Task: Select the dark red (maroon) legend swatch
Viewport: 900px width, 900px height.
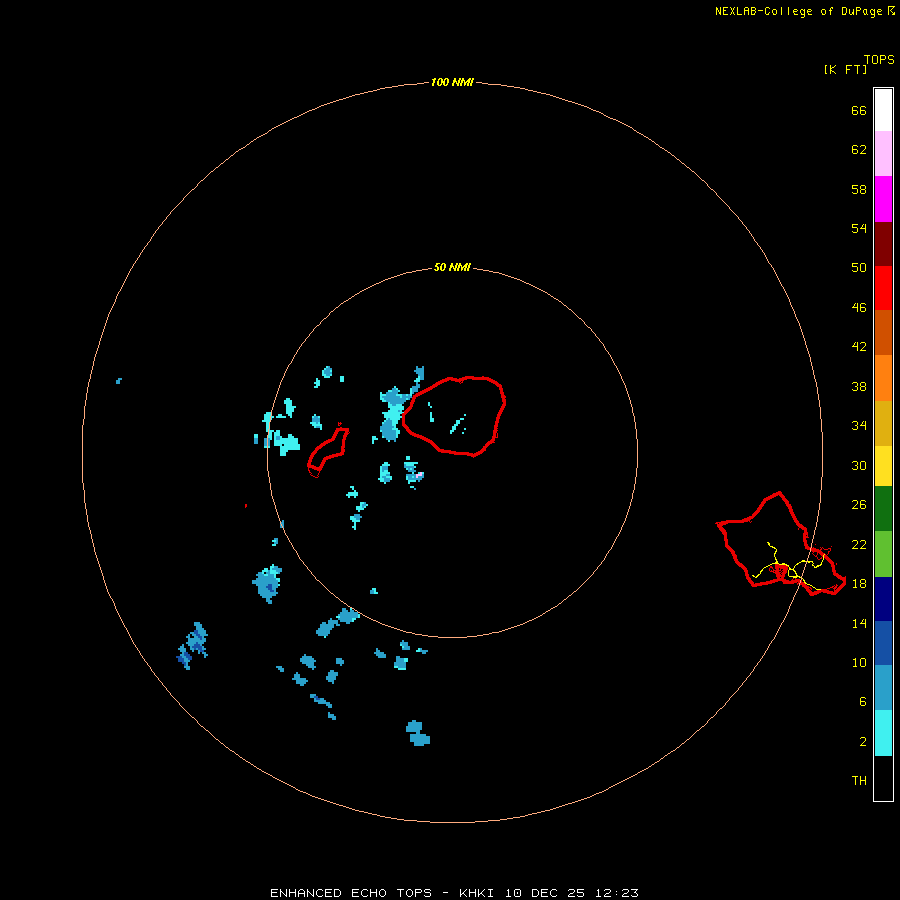Action: 883,244
